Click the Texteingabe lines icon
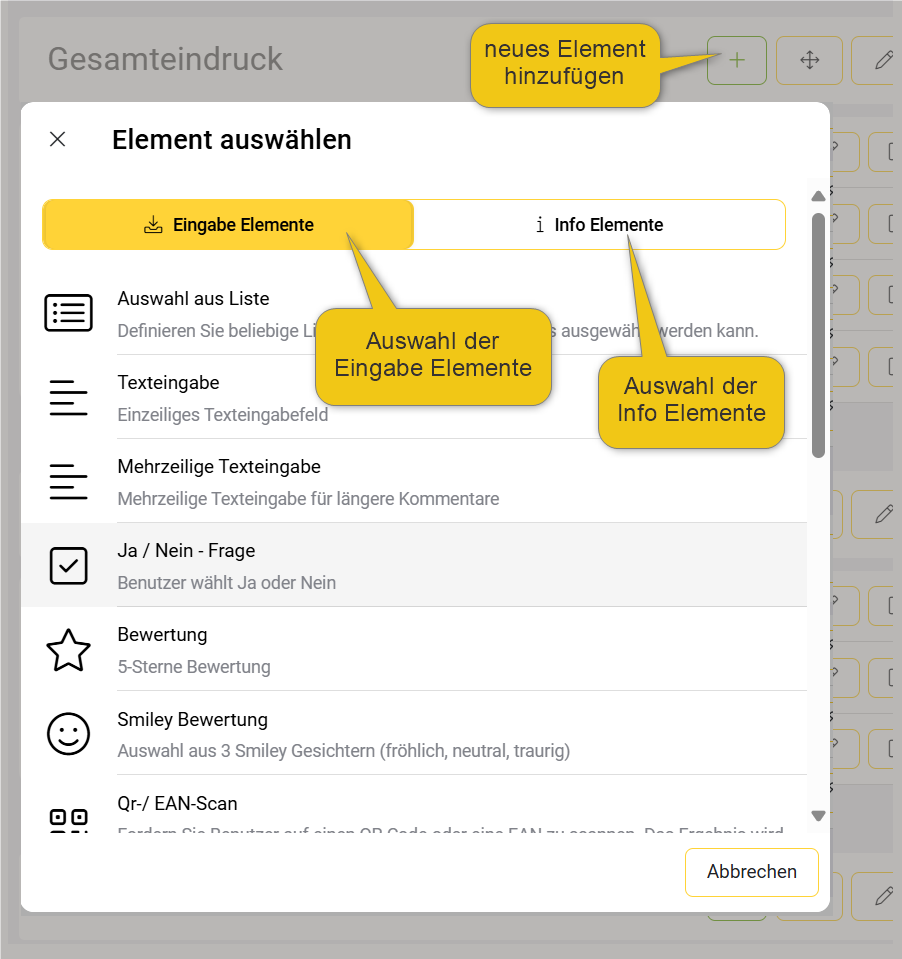The image size is (902, 959). 68,397
